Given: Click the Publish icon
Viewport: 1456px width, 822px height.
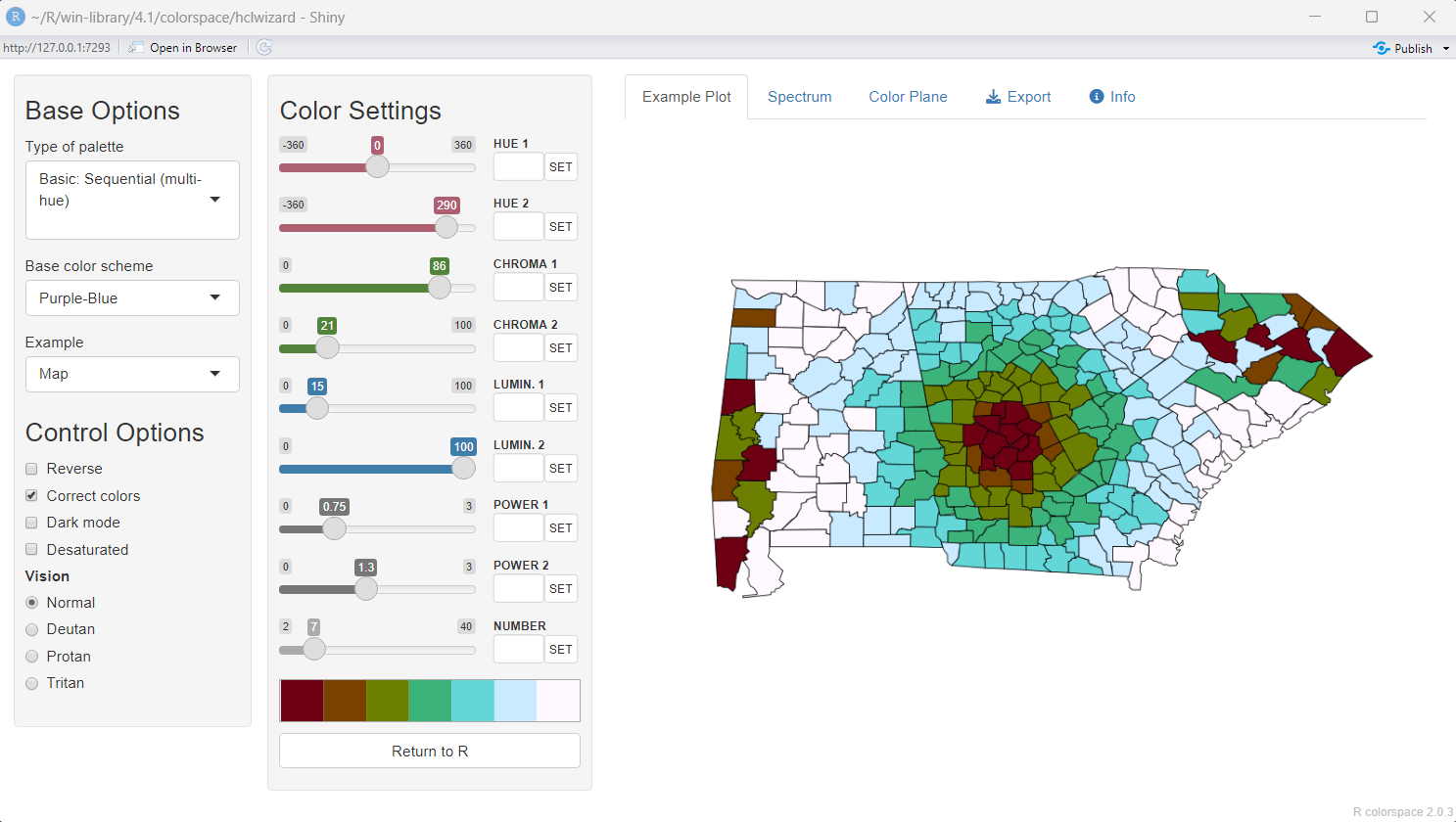Looking at the screenshot, I should click(x=1382, y=48).
